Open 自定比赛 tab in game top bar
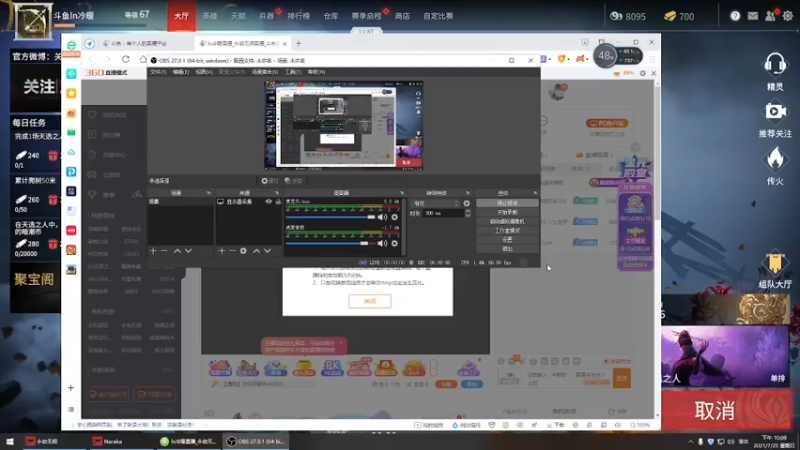The width and height of the screenshot is (800, 450). point(438,16)
